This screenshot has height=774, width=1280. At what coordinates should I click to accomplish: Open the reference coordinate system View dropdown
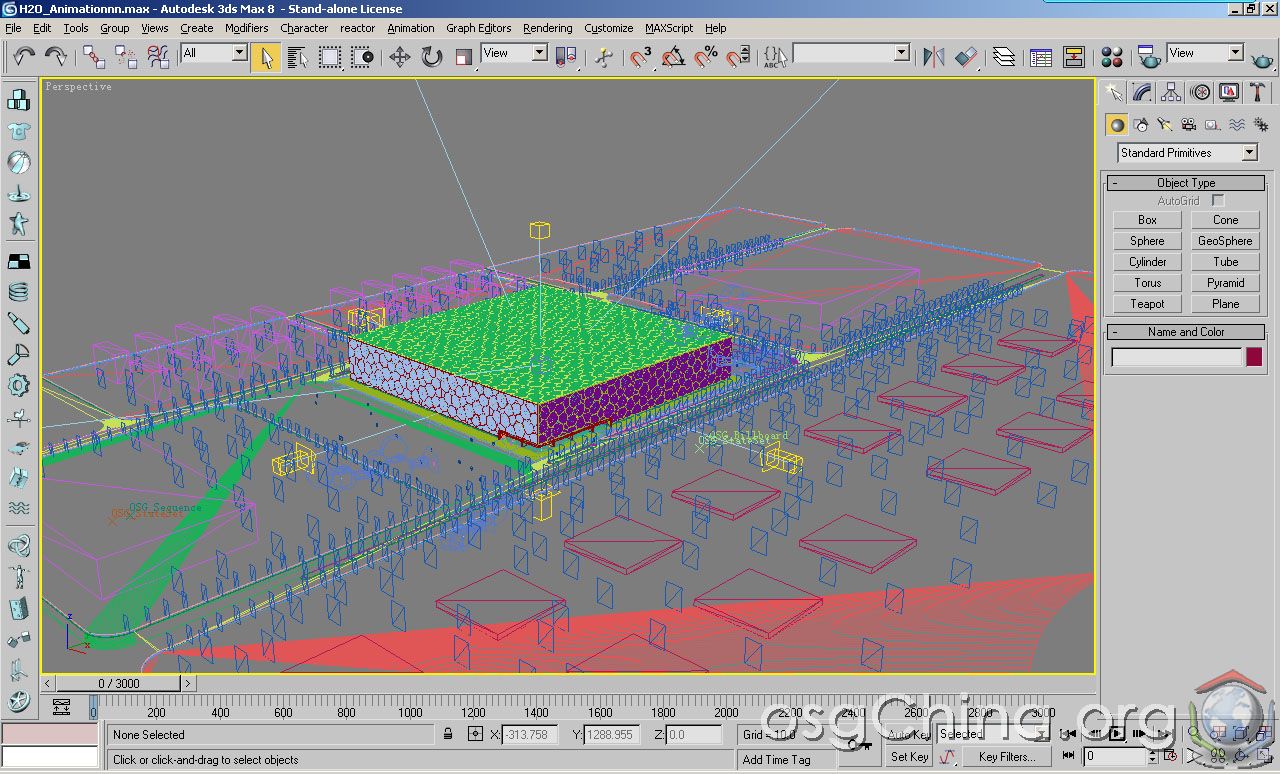click(x=514, y=53)
